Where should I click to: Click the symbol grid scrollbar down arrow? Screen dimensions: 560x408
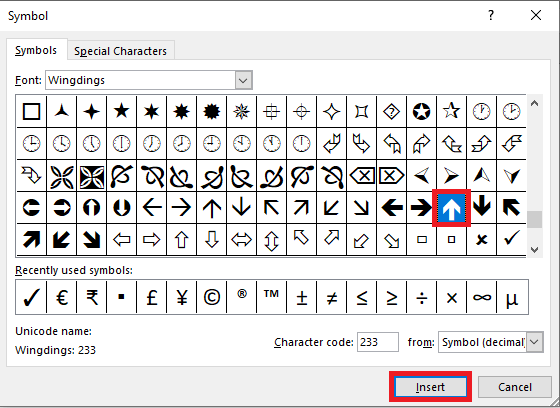(x=534, y=249)
